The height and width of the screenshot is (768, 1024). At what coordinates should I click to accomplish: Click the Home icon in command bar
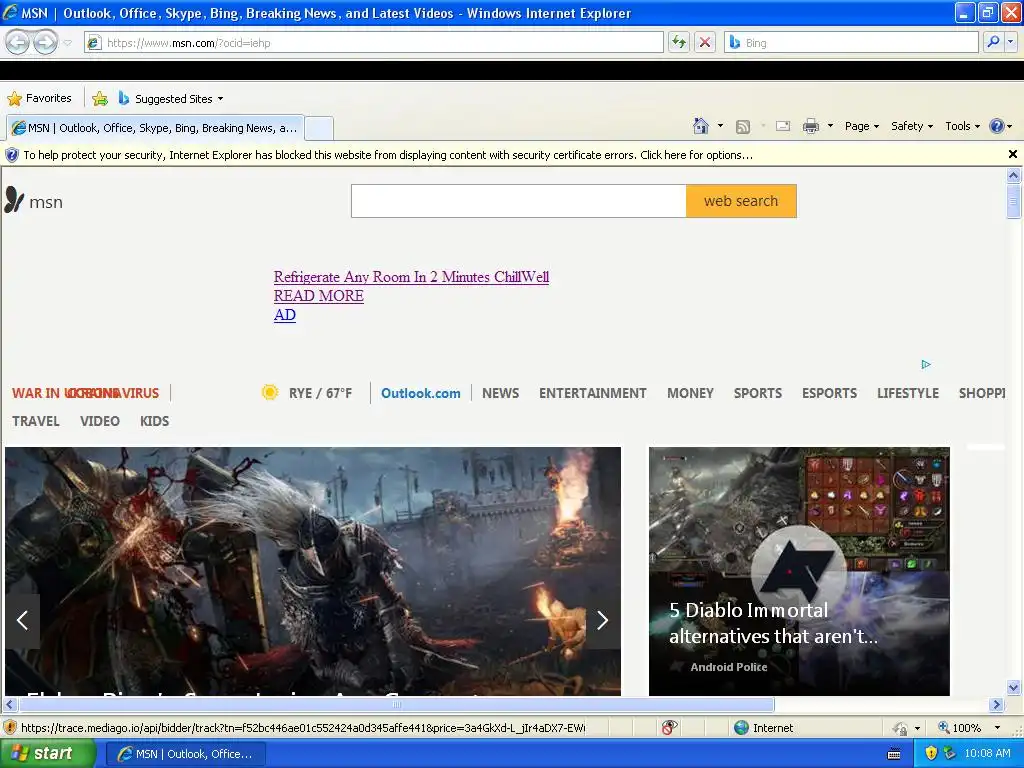coord(701,126)
